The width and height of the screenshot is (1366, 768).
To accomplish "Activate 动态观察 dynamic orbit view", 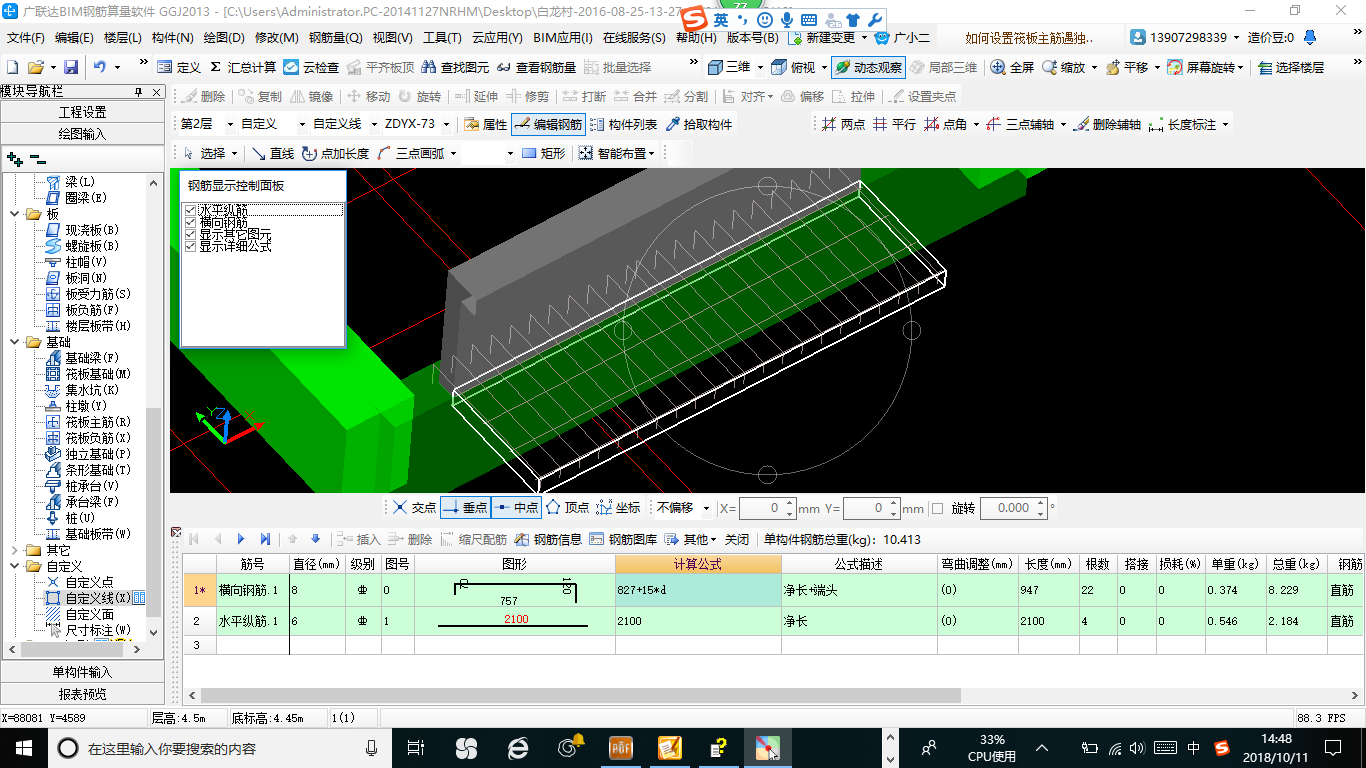I will coord(868,67).
